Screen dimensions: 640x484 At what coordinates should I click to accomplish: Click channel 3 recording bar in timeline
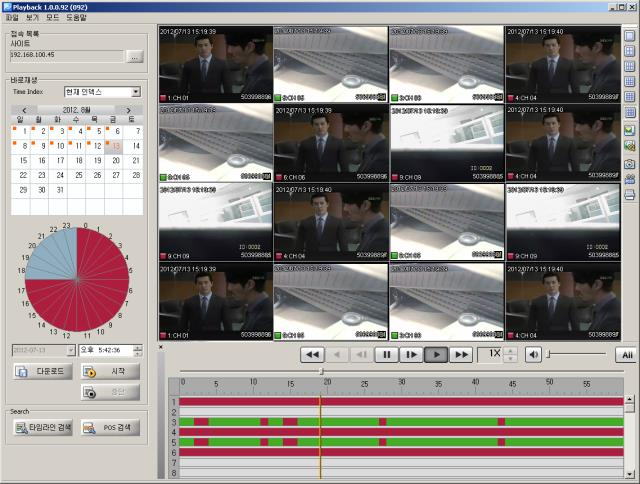point(401,422)
